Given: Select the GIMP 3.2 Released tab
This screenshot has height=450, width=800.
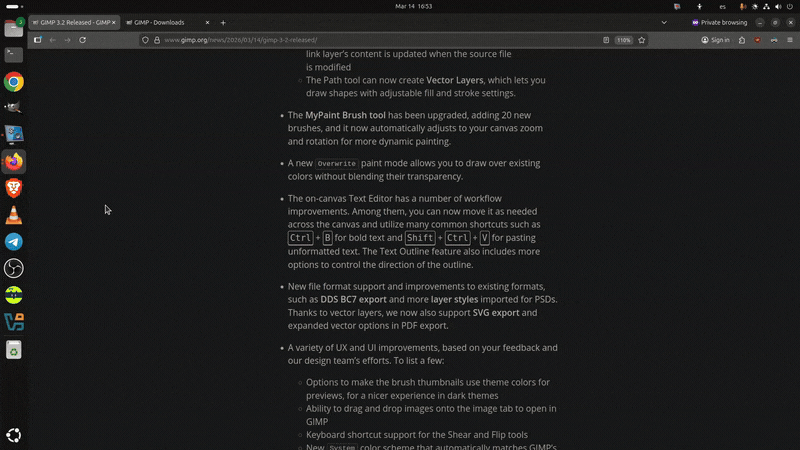Looking at the screenshot, I should coord(70,22).
